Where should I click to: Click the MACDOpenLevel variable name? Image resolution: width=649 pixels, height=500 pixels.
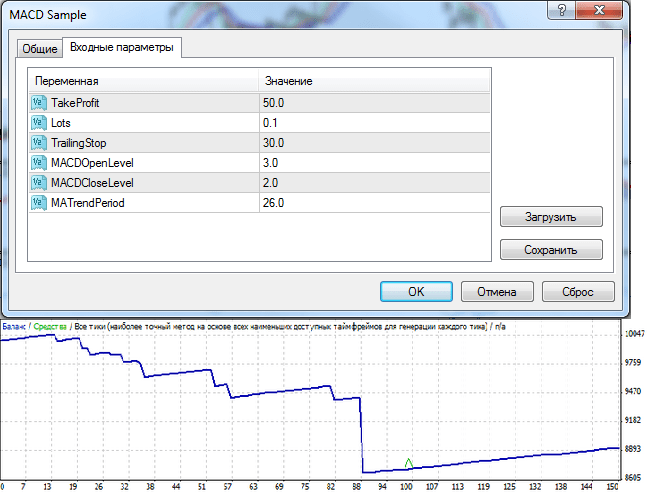click(x=92, y=163)
